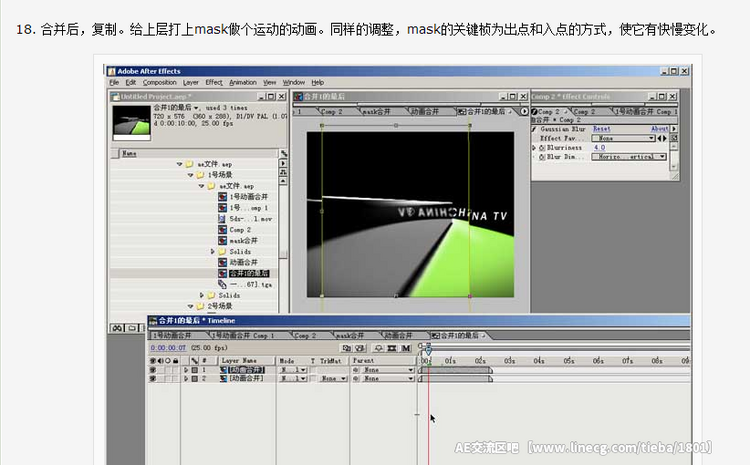
Task: Open layer 1 Parent None dropdown
Action: 387,370
